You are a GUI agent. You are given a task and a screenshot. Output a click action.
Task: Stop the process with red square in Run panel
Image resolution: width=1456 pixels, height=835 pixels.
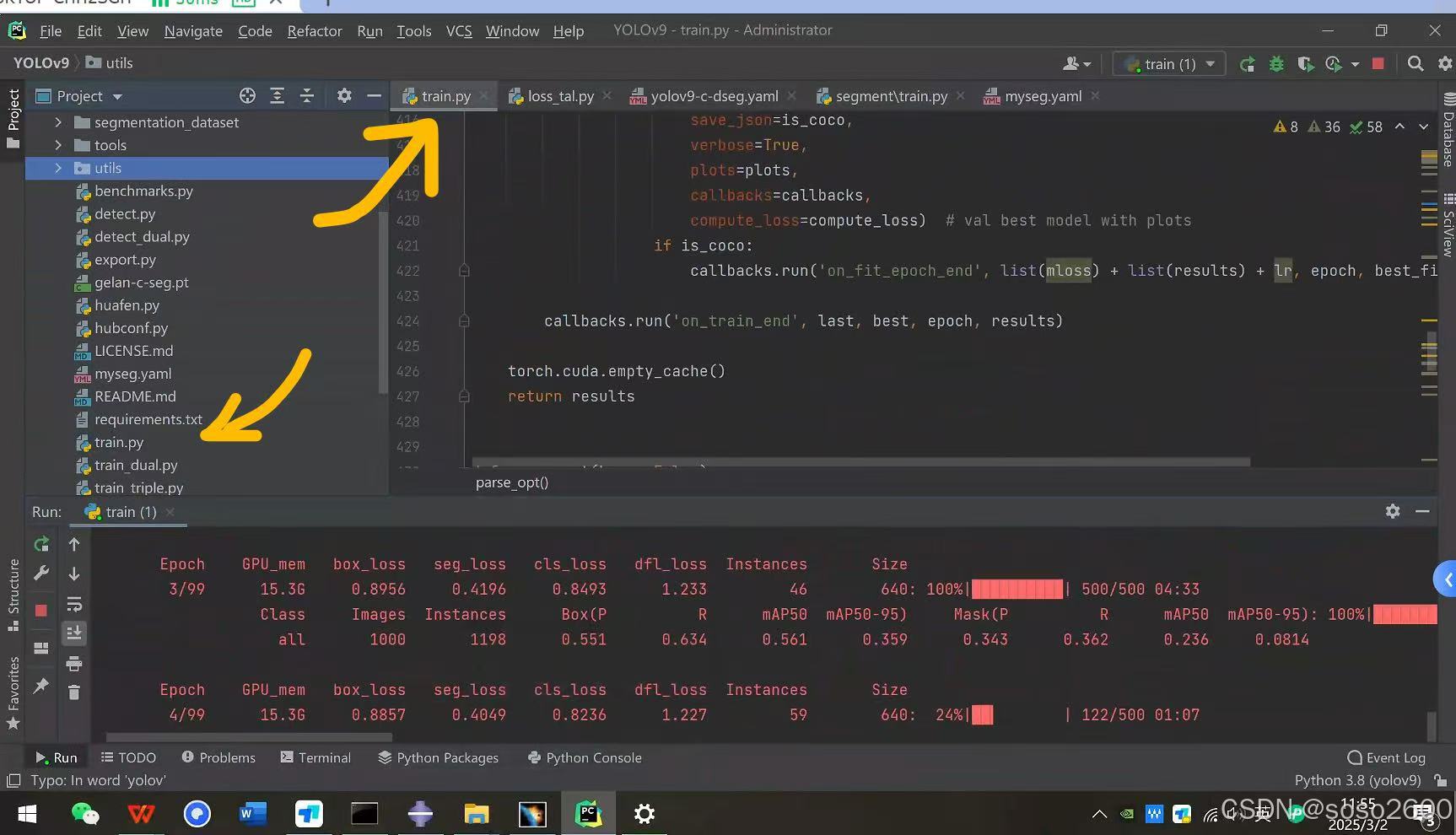tap(40, 610)
